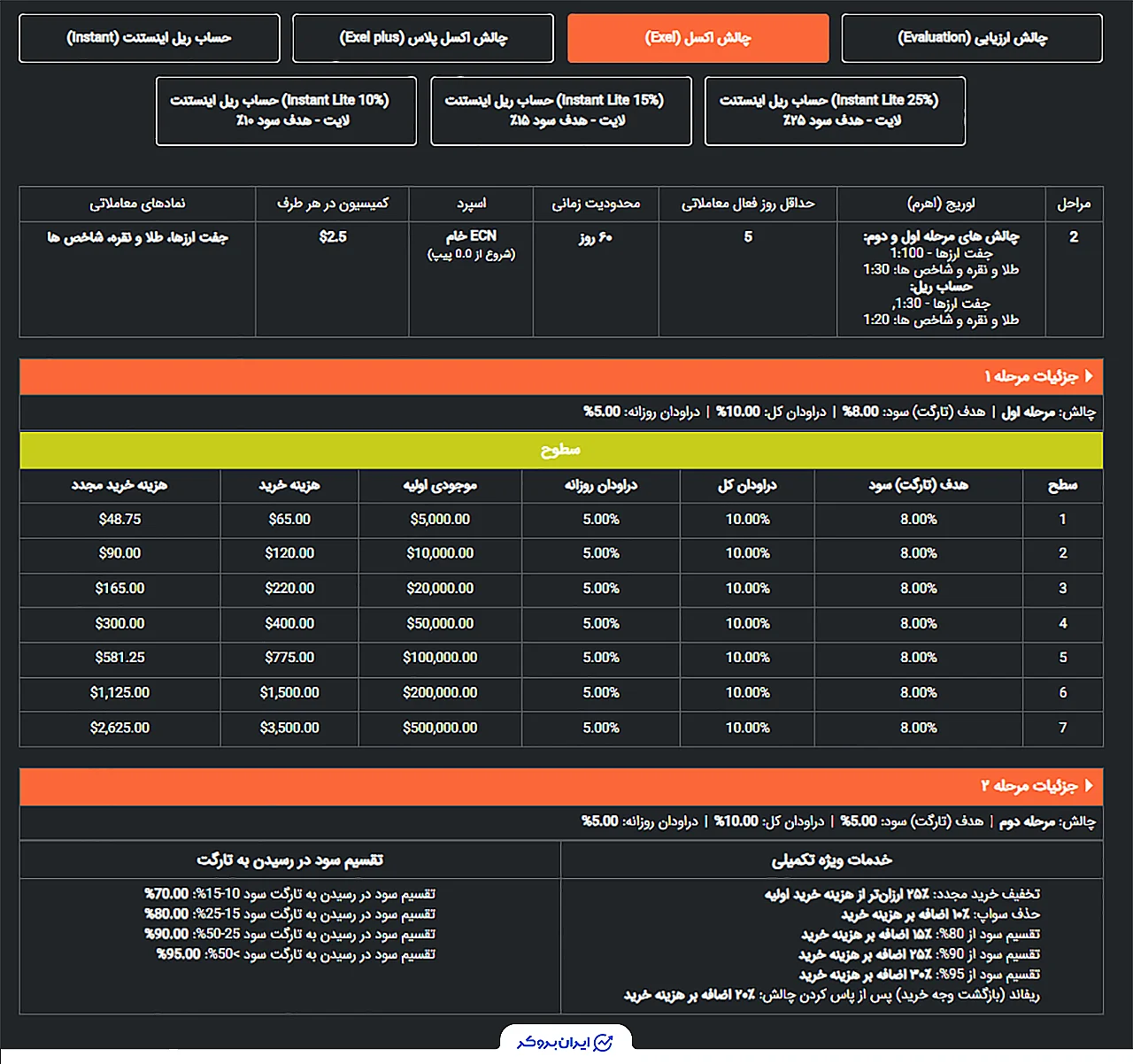The height and width of the screenshot is (1064, 1133).
Task: Open the Evaluation challenge tab
Action: coord(972,38)
